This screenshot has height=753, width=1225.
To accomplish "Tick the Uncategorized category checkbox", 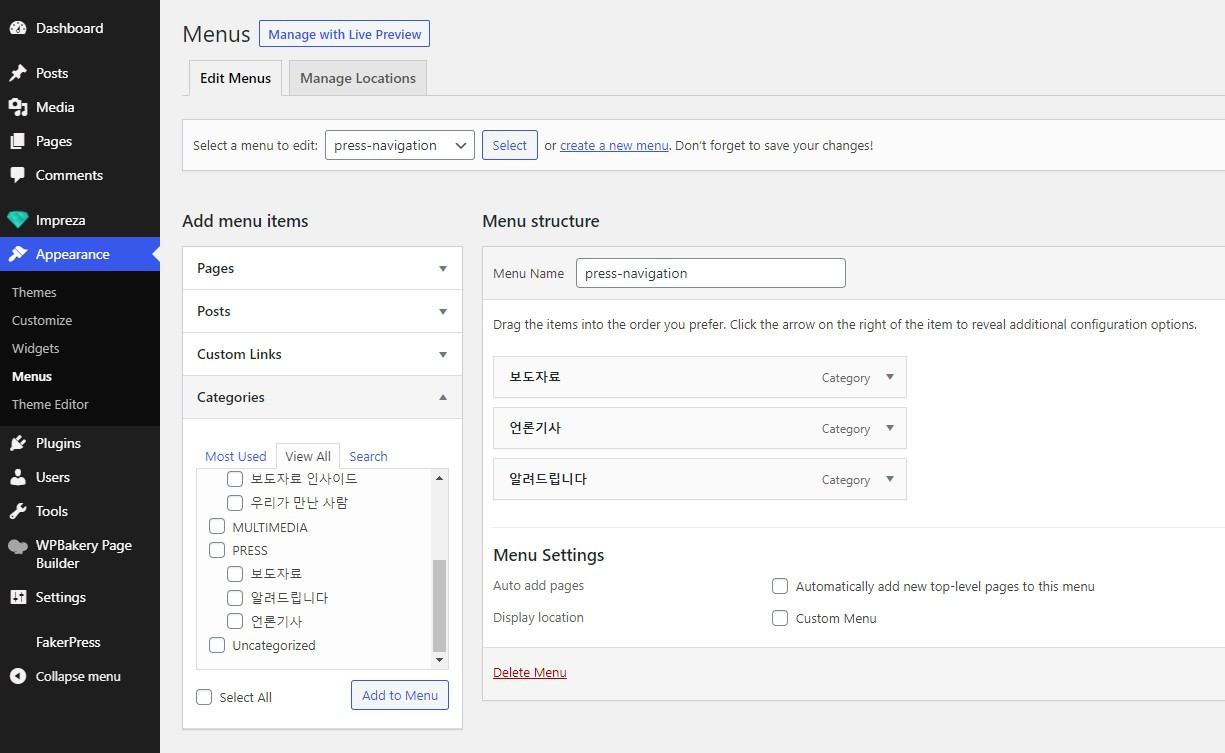I will tap(217, 645).
